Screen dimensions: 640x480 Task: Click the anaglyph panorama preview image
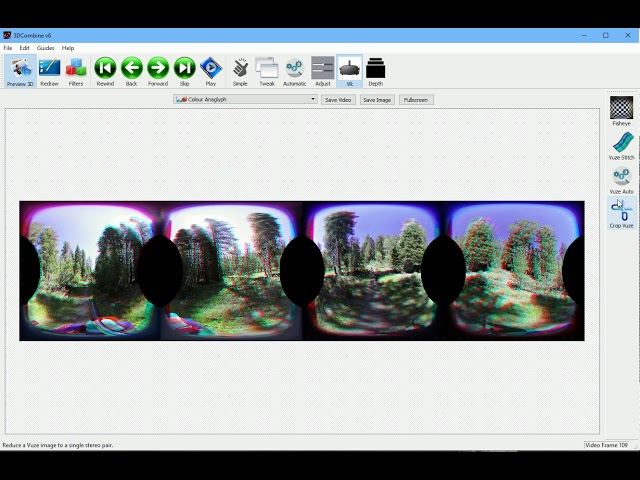point(302,271)
